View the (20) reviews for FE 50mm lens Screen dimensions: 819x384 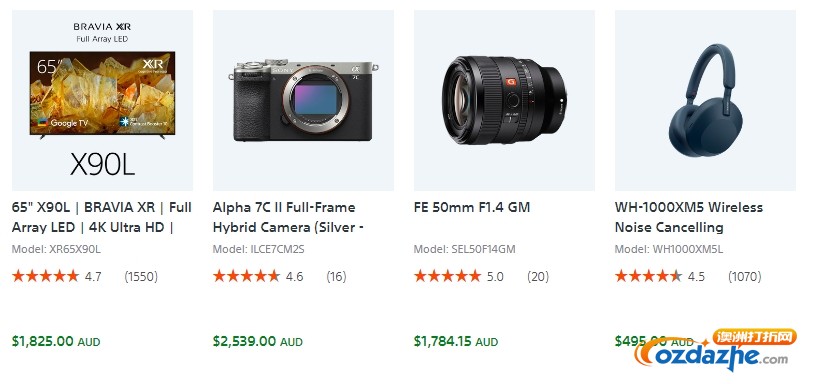coord(538,276)
